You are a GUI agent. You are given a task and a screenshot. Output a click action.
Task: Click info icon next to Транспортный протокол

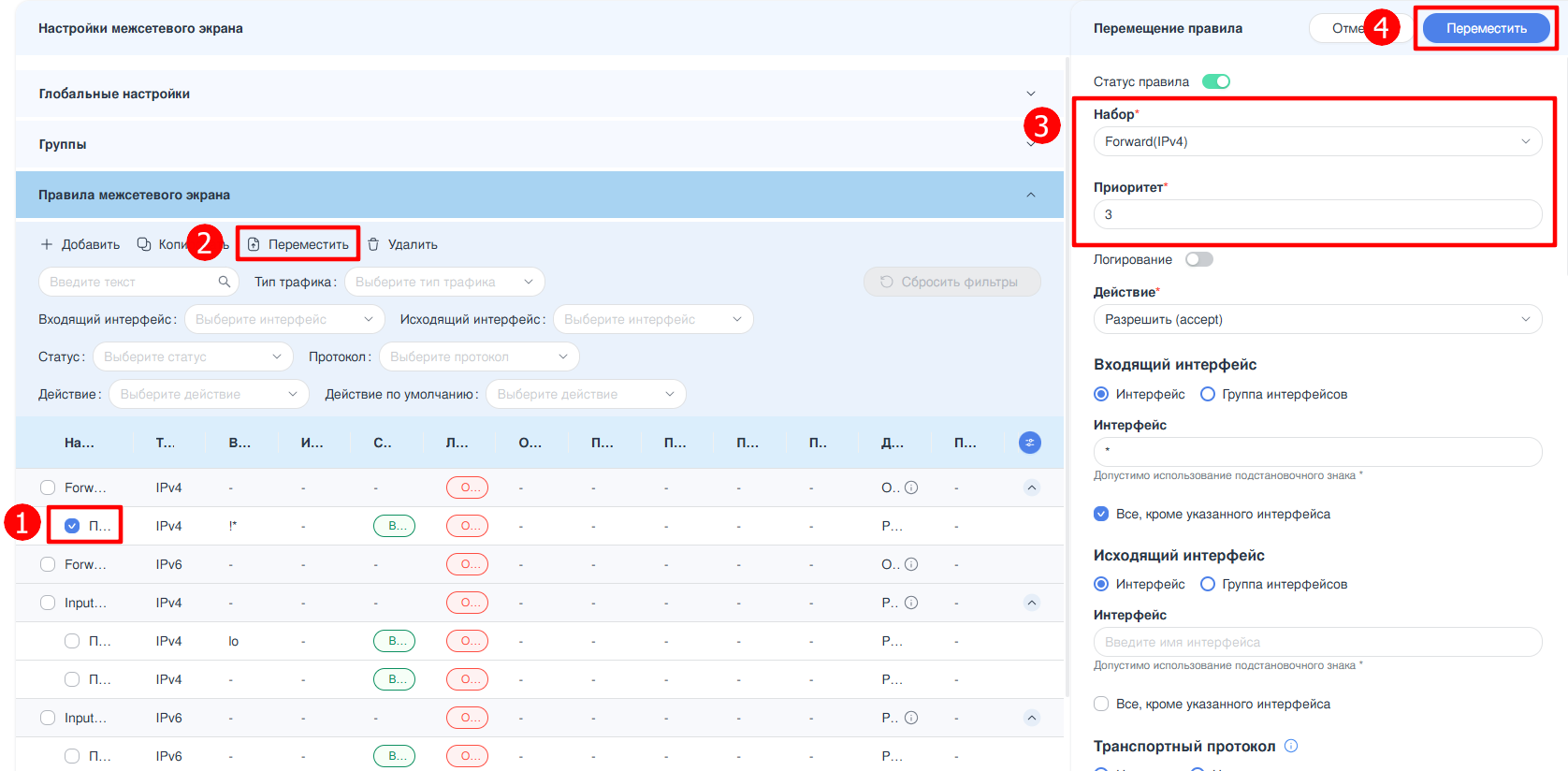1291,746
